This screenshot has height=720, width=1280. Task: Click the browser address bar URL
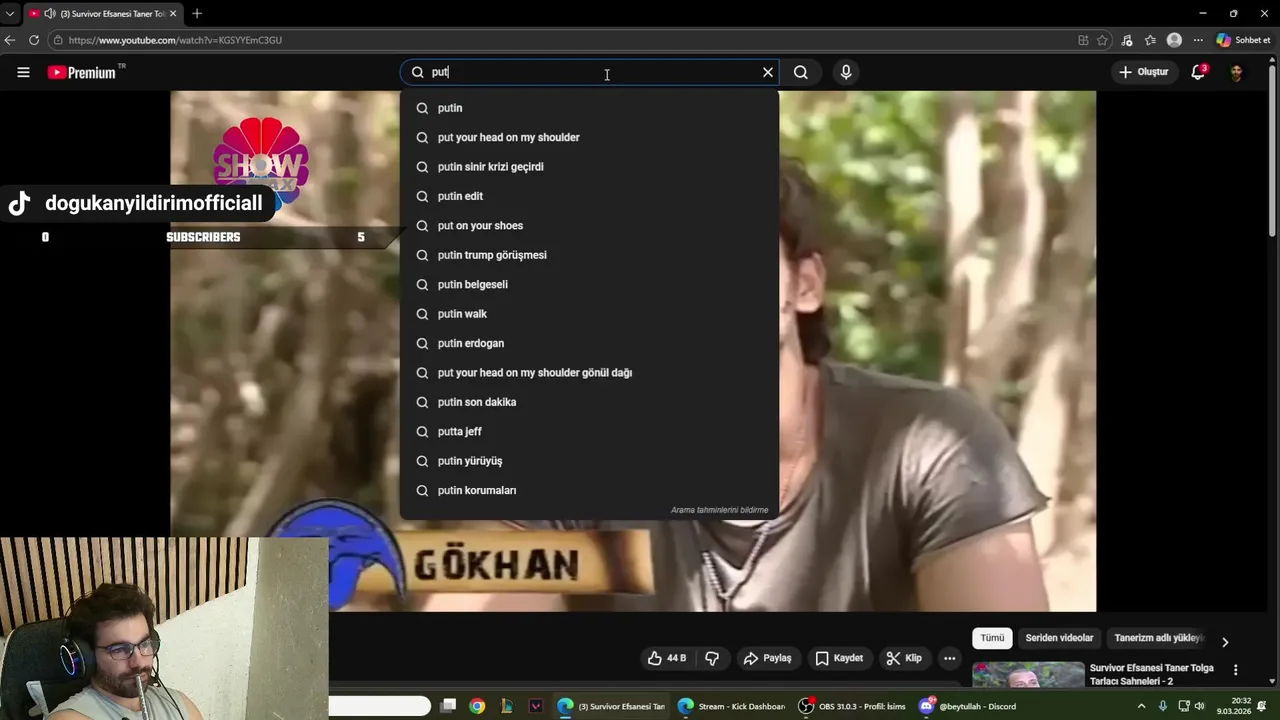pyautogui.click(x=175, y=40)
